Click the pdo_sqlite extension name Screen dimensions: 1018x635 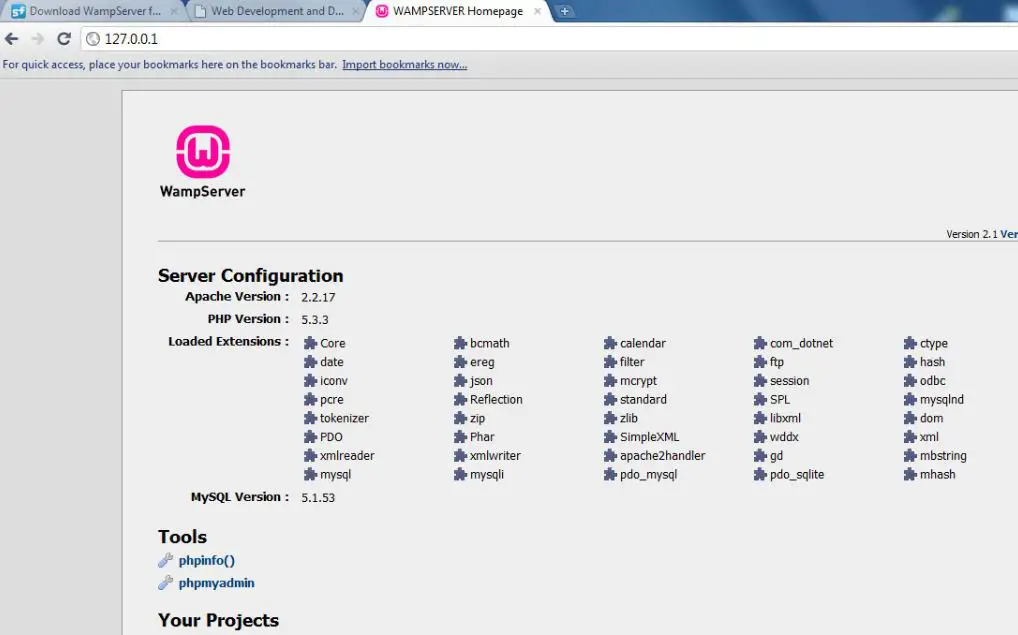[797, 475]
